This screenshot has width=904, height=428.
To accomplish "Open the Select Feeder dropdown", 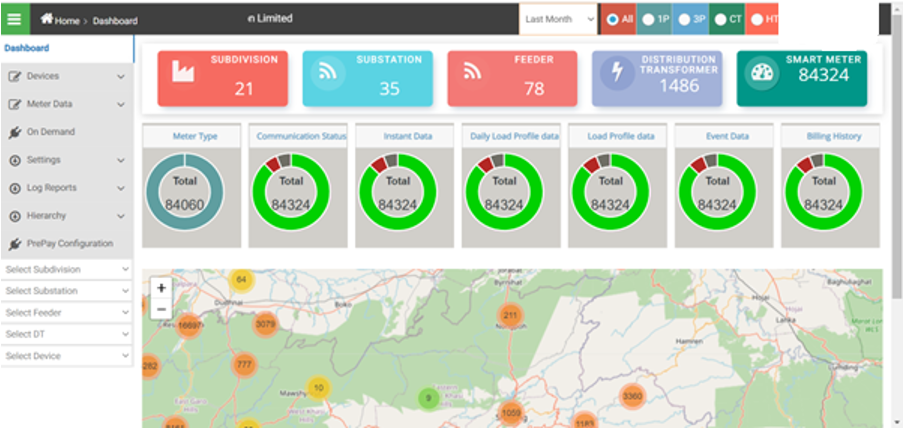I will tap(67, 313).
